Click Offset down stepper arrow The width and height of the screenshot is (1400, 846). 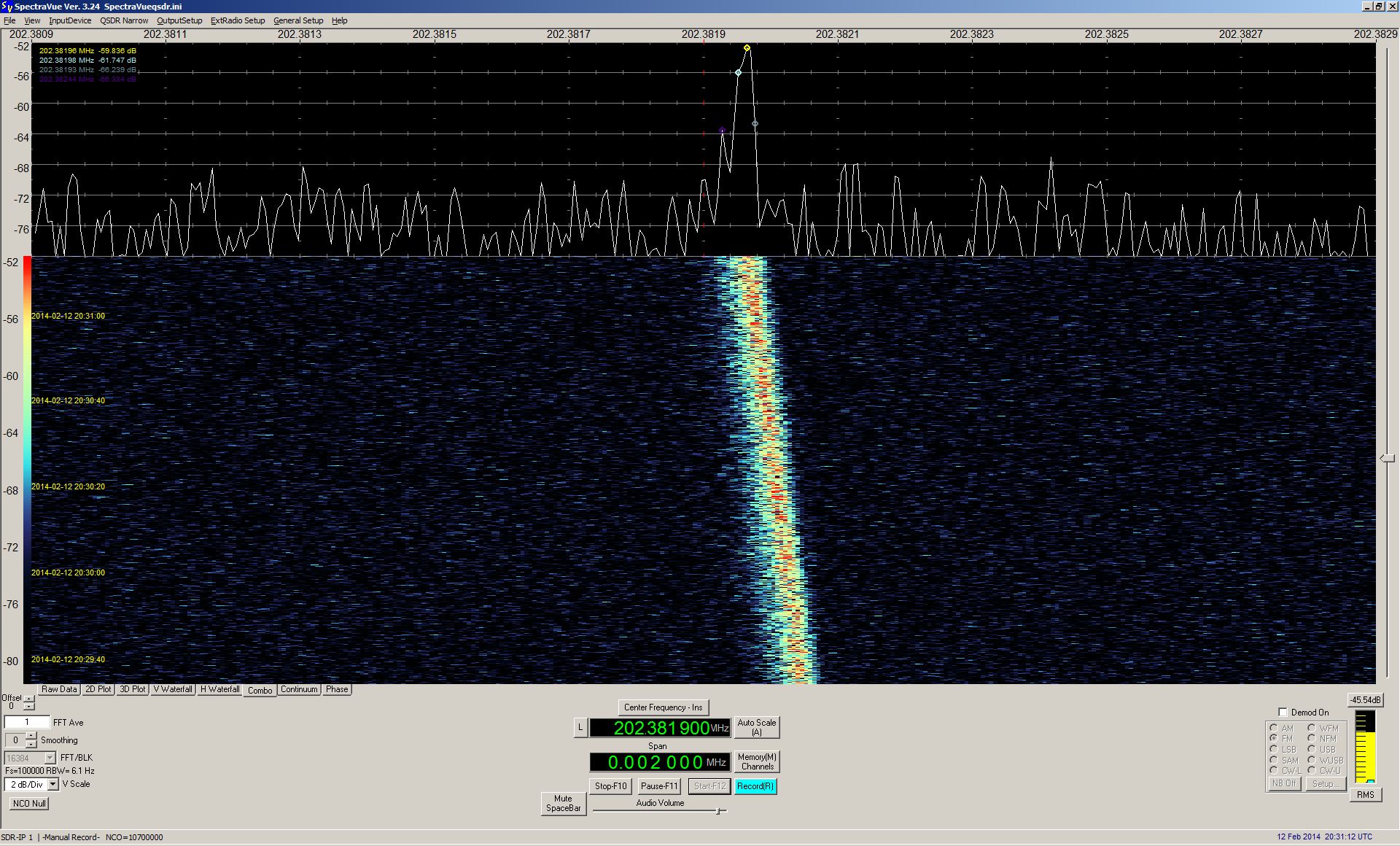click(28, 707)
